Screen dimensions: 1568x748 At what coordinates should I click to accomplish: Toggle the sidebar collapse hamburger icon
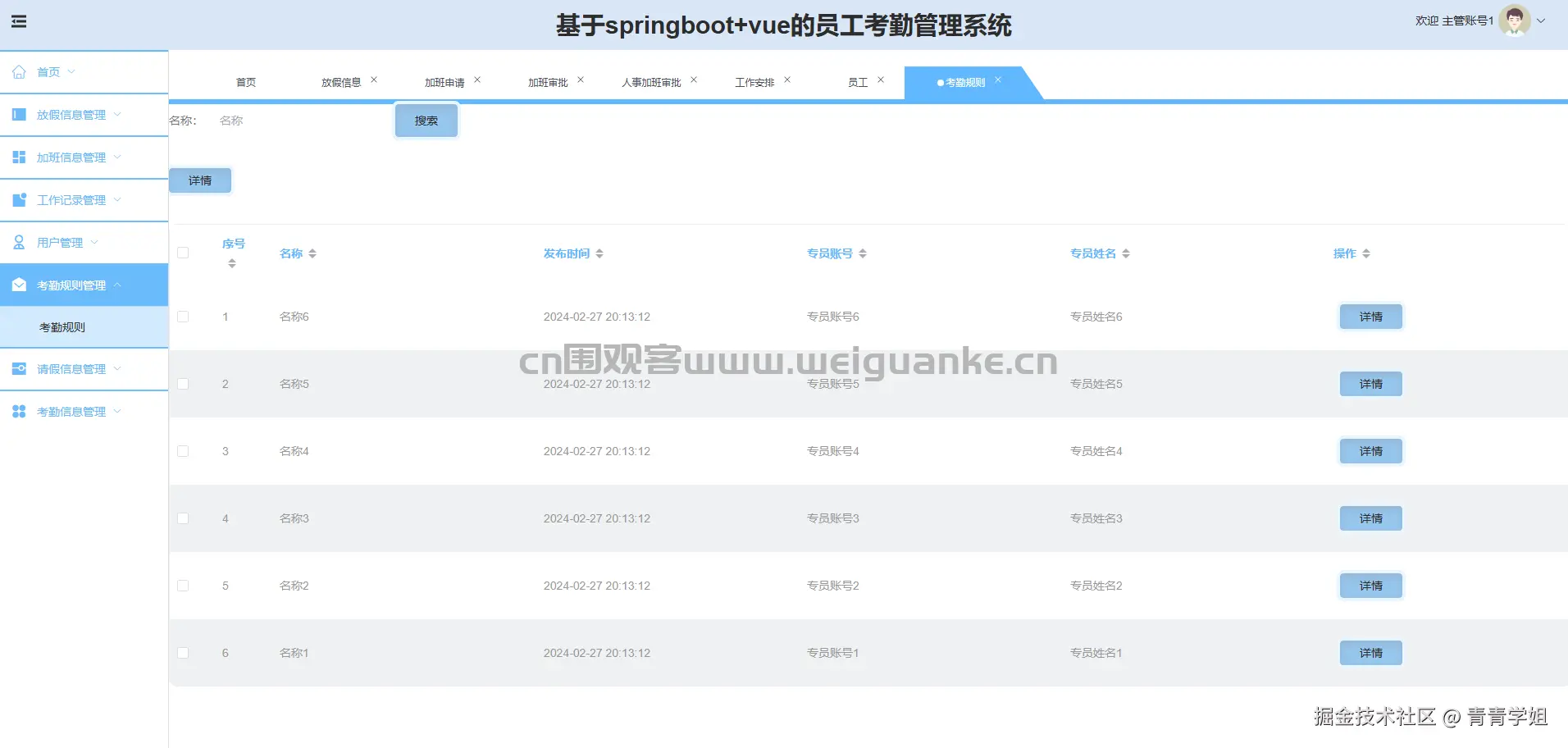(x=19, y=21)
